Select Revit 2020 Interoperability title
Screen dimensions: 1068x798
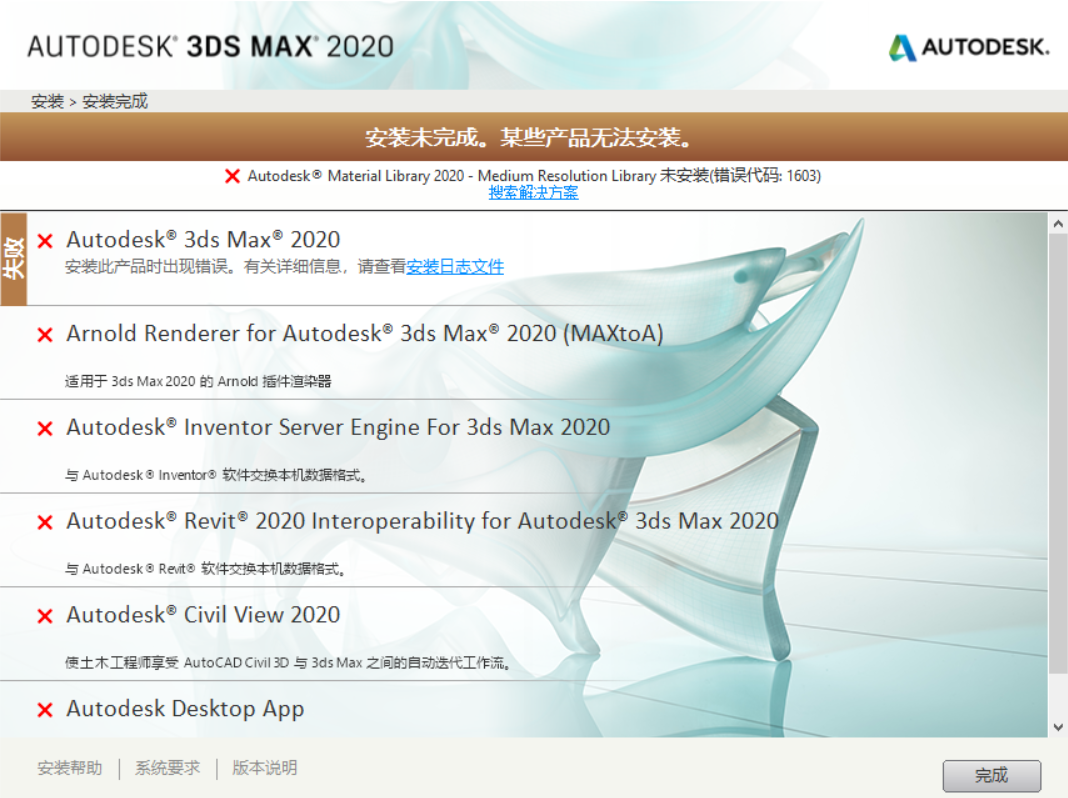(x=422, y=522)
